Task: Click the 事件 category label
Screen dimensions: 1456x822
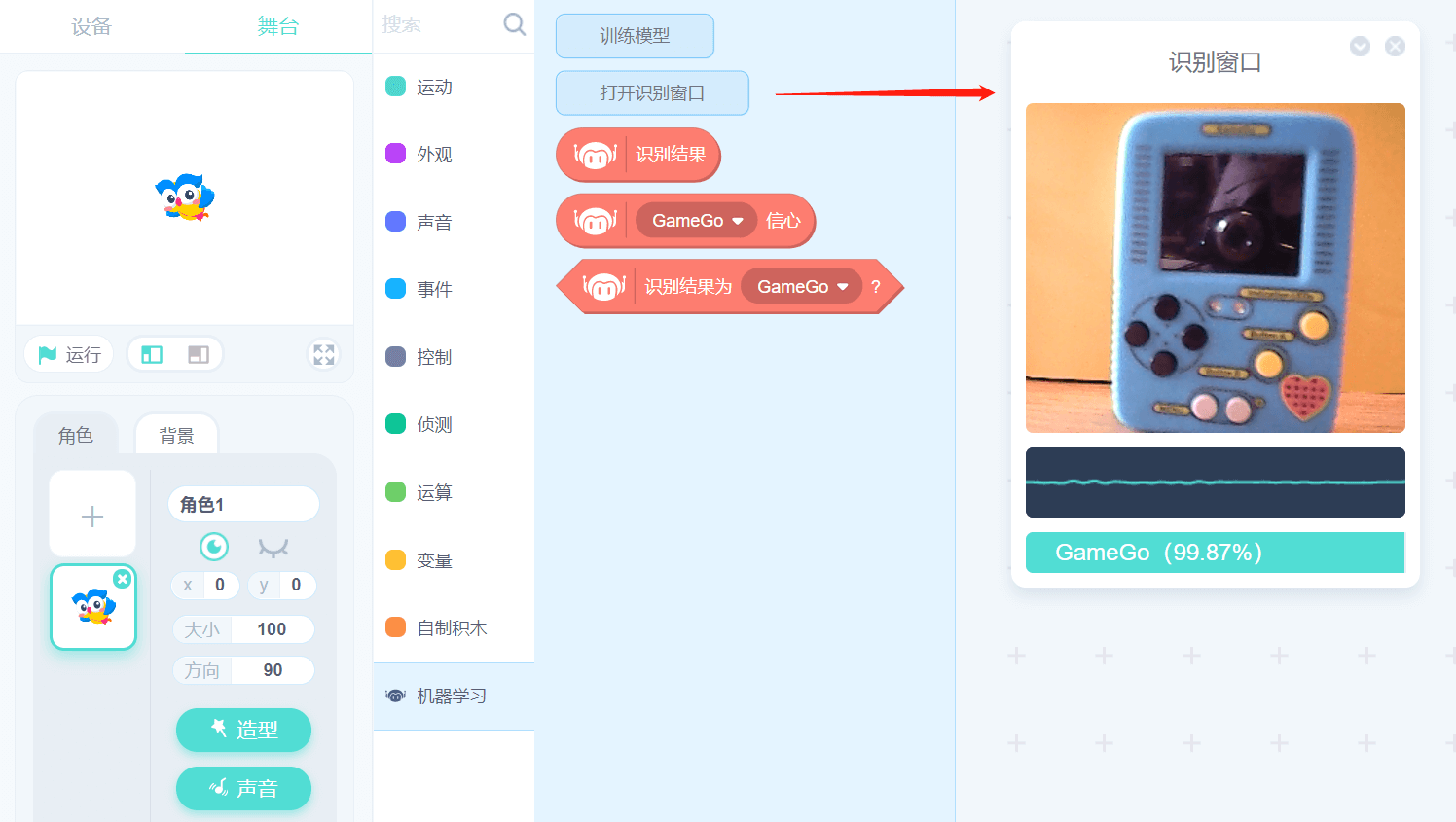Action: 434,289
